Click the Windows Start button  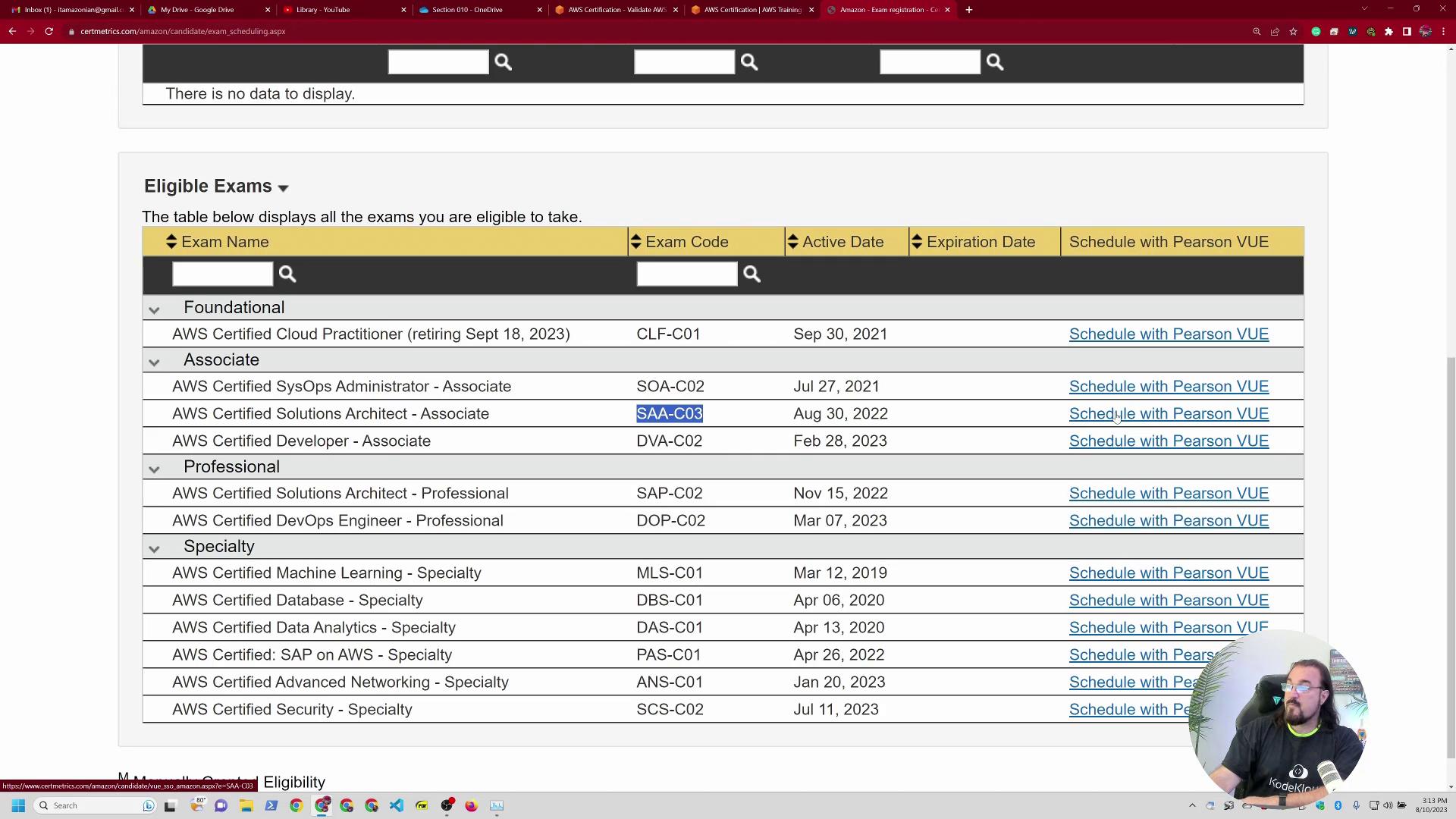pos(18,805)
